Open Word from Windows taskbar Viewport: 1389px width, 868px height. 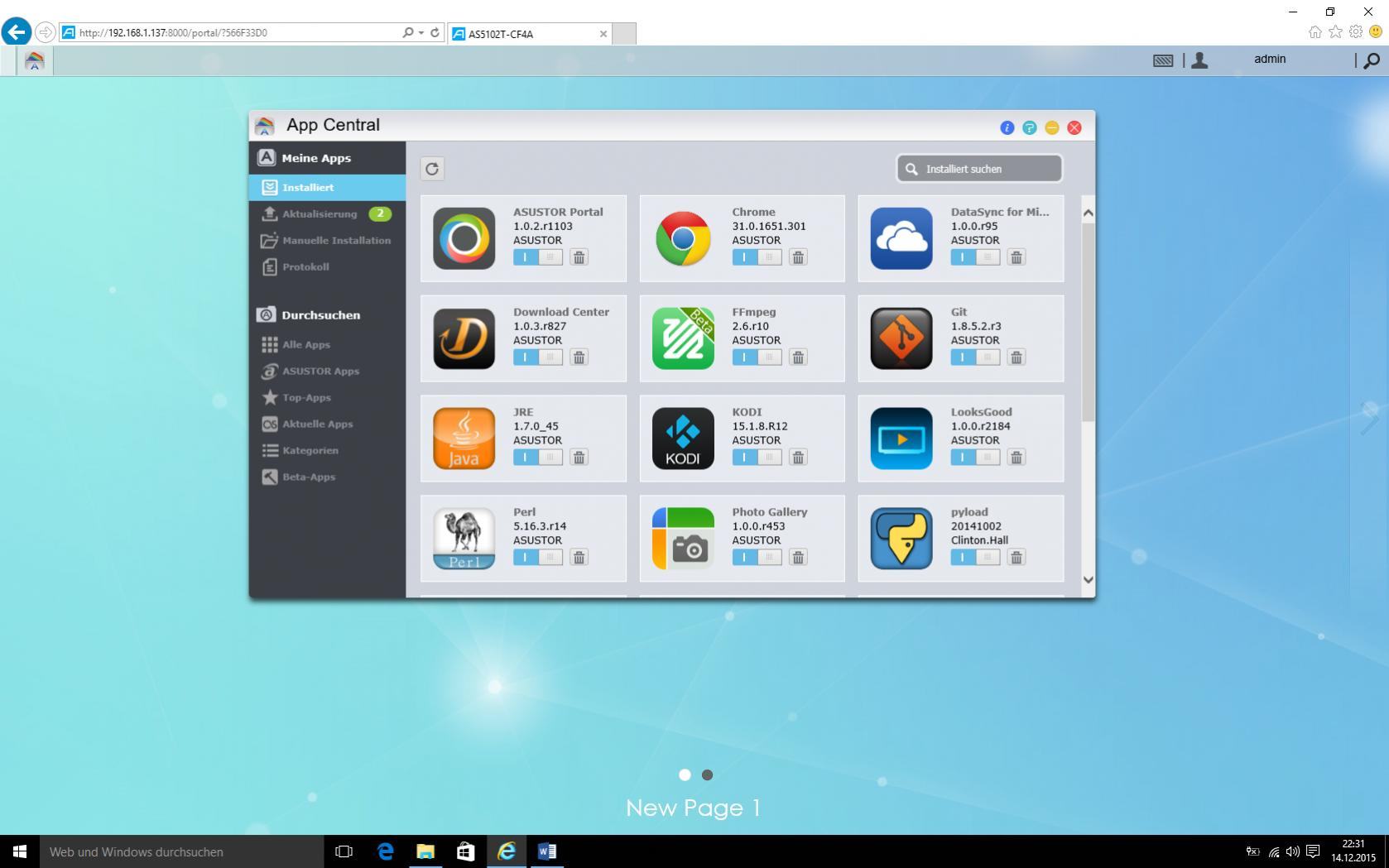click(546, 851)
